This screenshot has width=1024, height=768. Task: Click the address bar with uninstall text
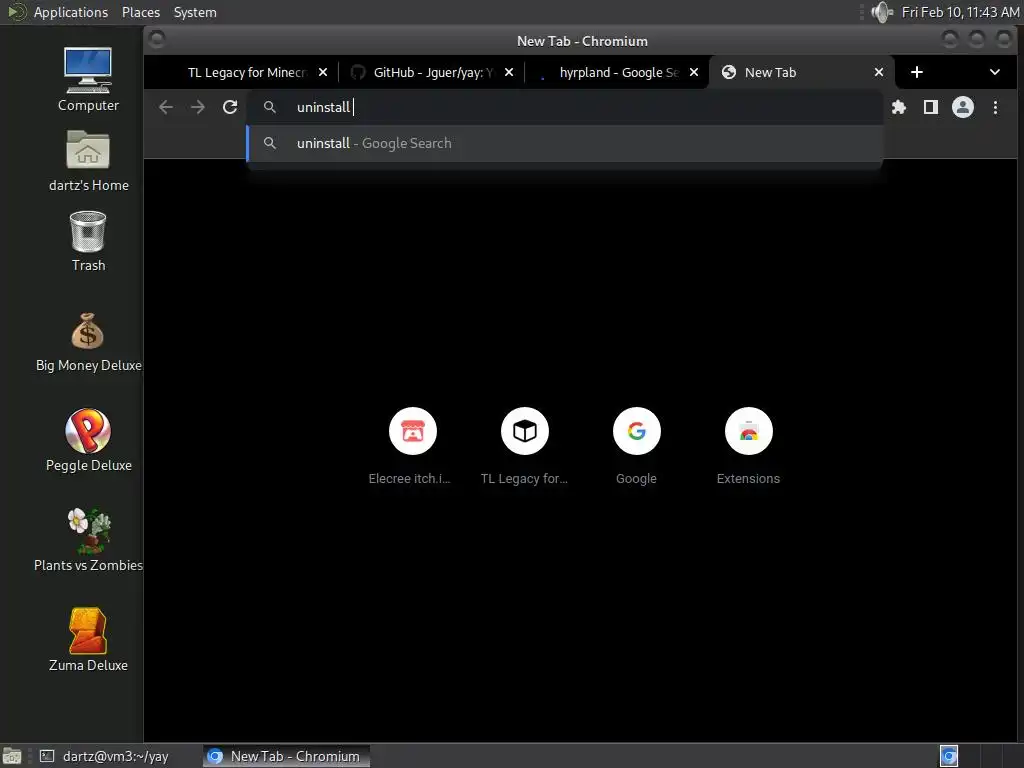(565, 107)
